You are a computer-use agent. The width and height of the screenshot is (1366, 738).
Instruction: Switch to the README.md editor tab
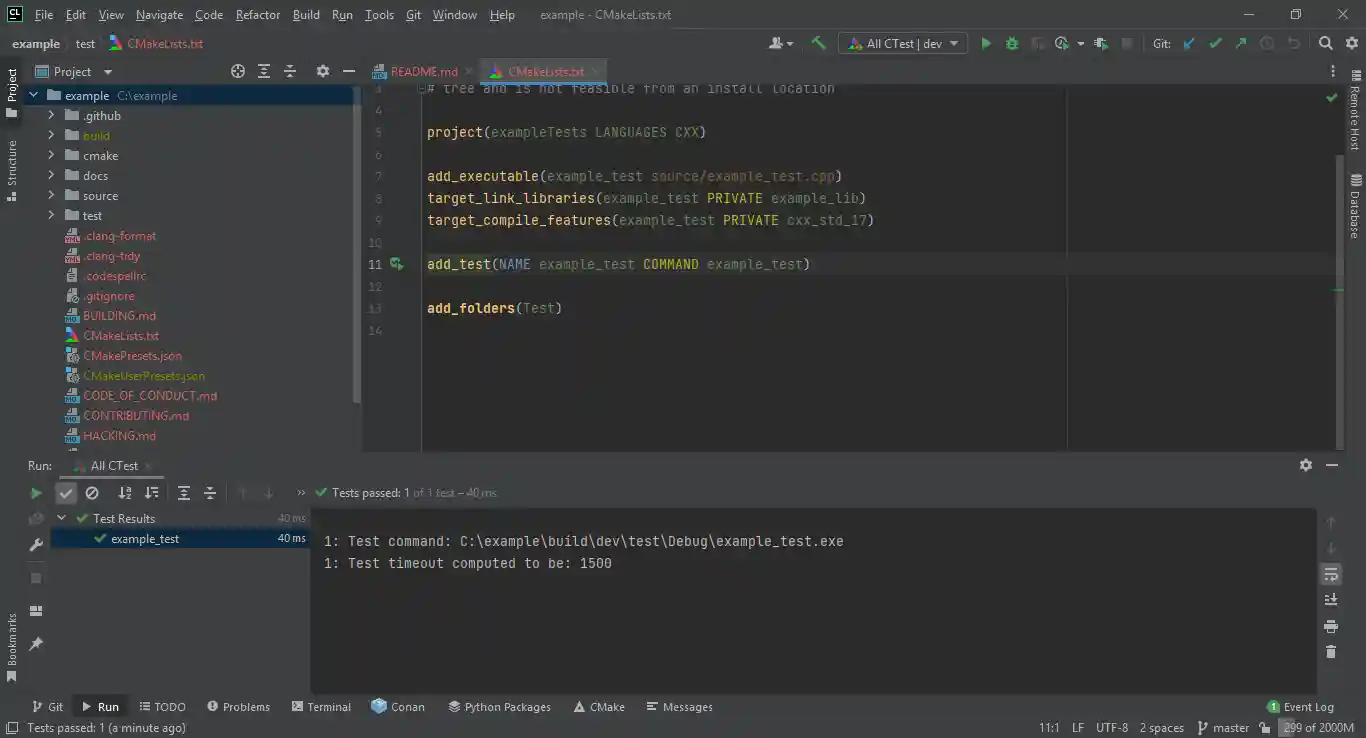(x=422, y=71)
